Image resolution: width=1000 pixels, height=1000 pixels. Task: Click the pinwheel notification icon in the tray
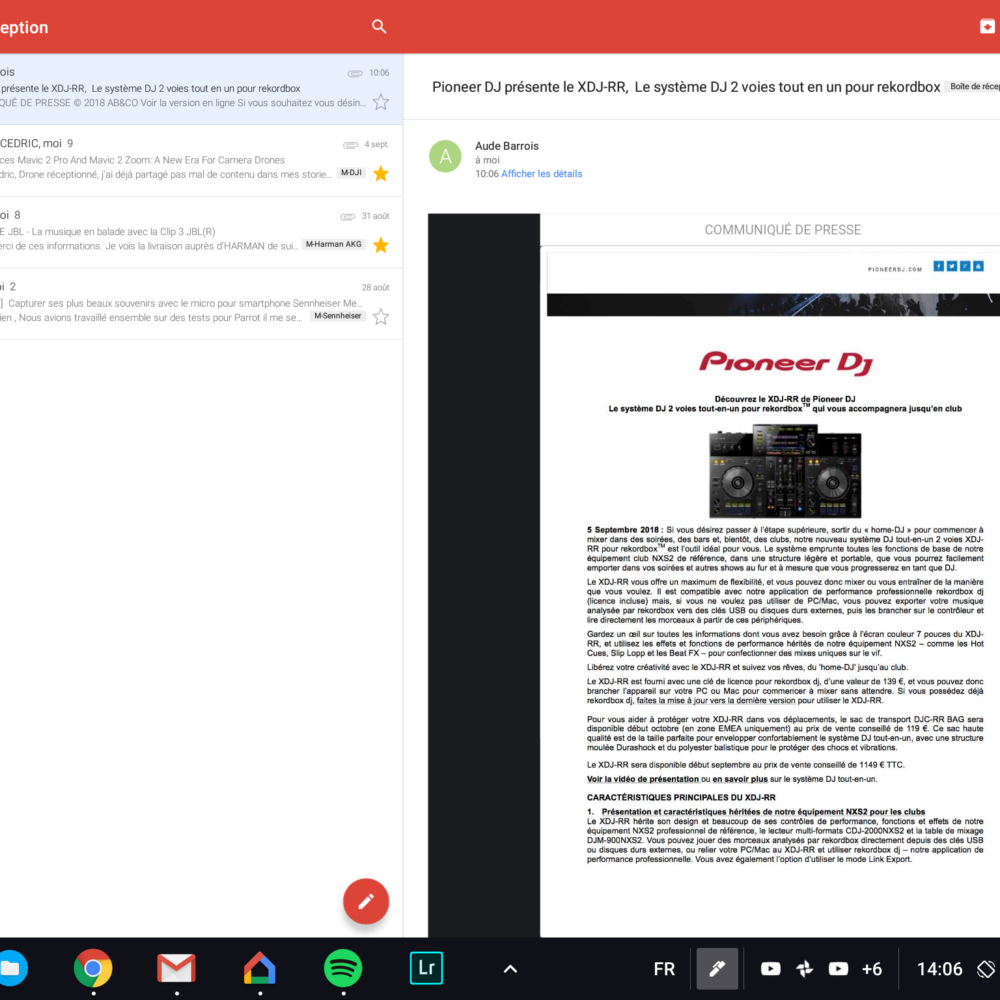click(x=805, y=969)
